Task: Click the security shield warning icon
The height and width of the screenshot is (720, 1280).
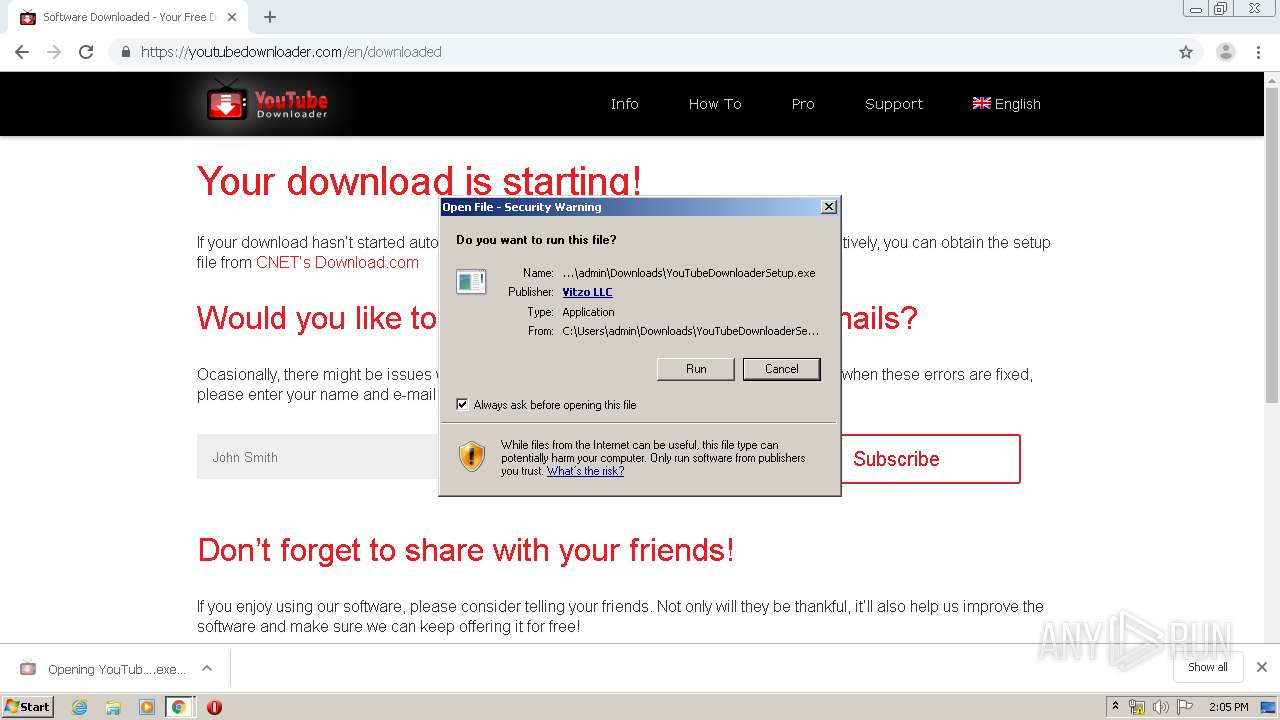Action: 472,457
